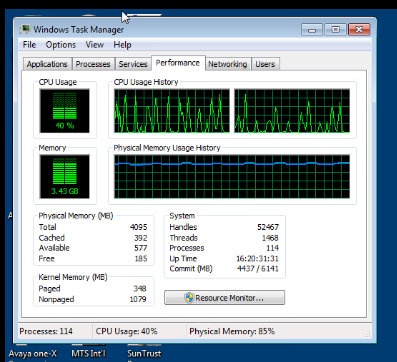Click the Task Manager title bar icon

tap(25, 29)
